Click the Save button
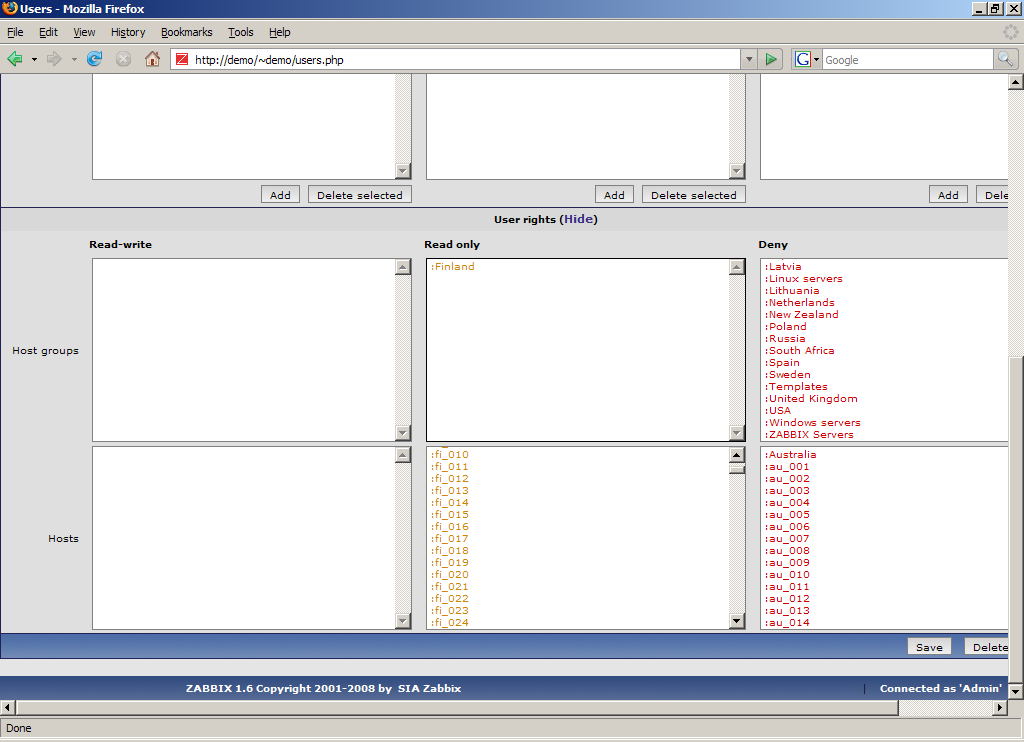The image size is (1024, 742). pos(929,647)
